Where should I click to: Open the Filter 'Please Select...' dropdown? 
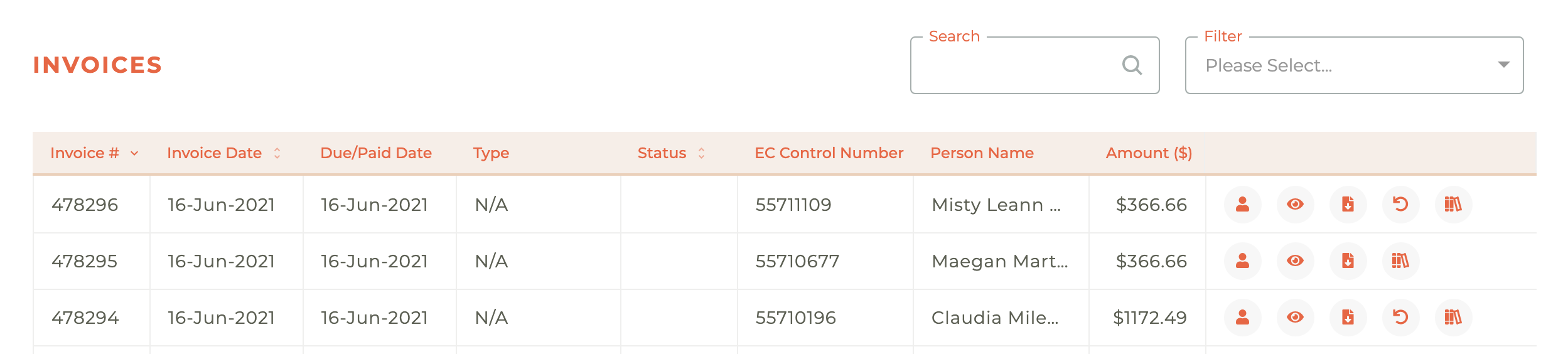click(1354, 65)
